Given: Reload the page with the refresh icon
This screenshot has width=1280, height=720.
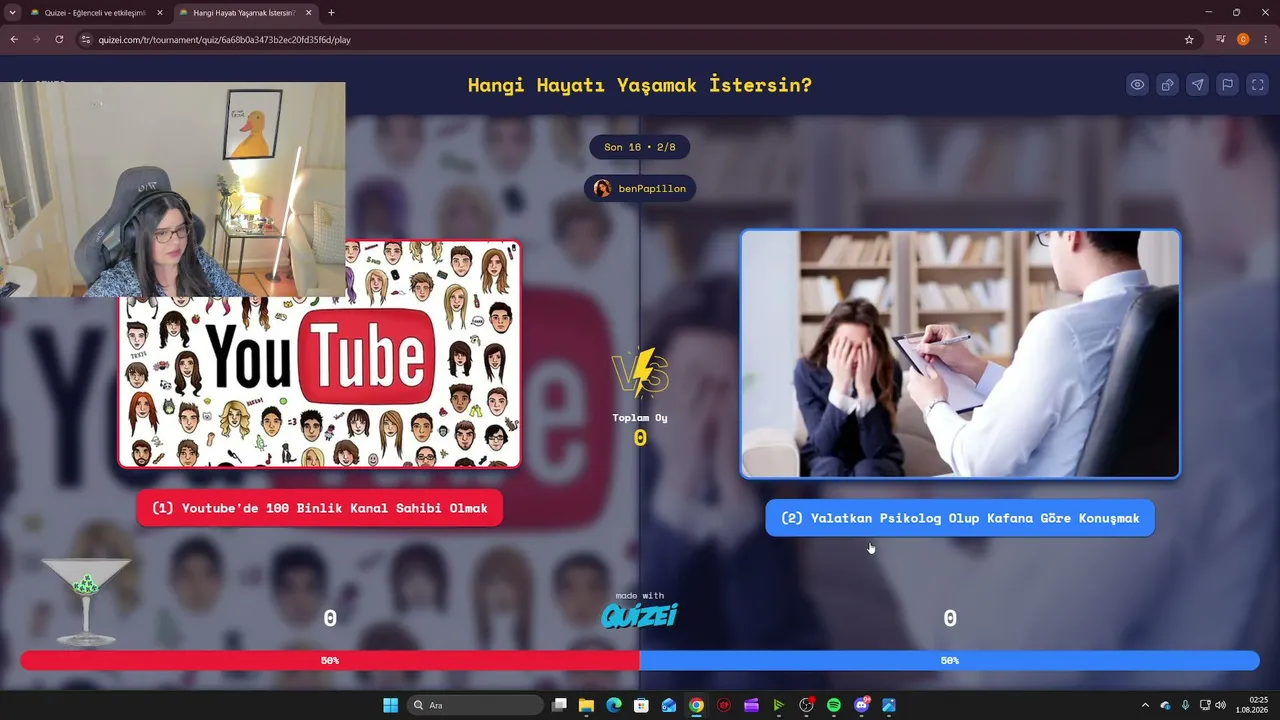Looking at the screenshot, I should click(x=59, y=40).
